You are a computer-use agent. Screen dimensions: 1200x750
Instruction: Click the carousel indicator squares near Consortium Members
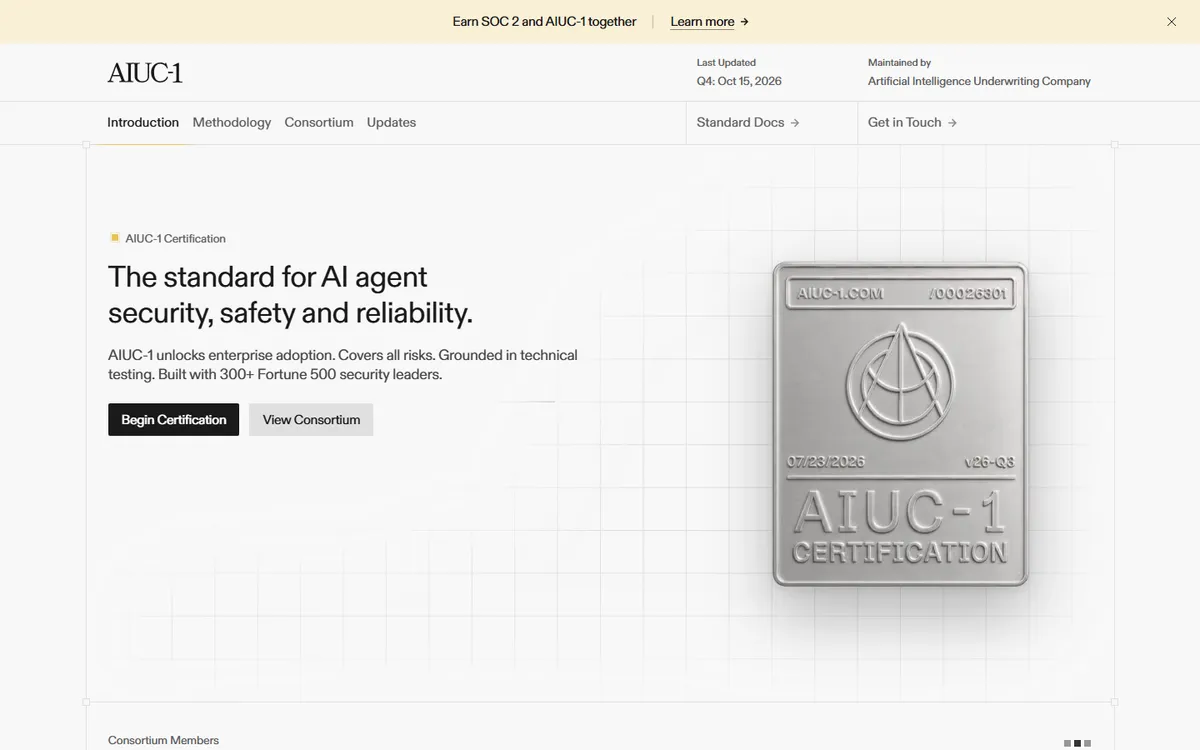tap(1077, 743)
